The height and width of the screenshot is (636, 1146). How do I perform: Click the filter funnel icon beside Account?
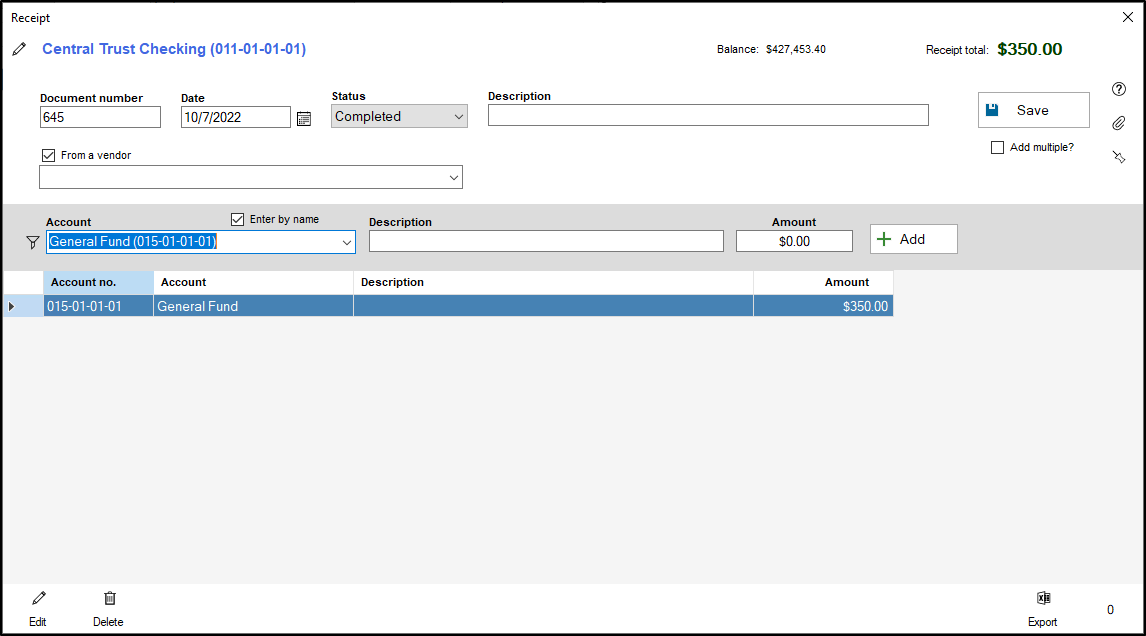tap(32, 242)
